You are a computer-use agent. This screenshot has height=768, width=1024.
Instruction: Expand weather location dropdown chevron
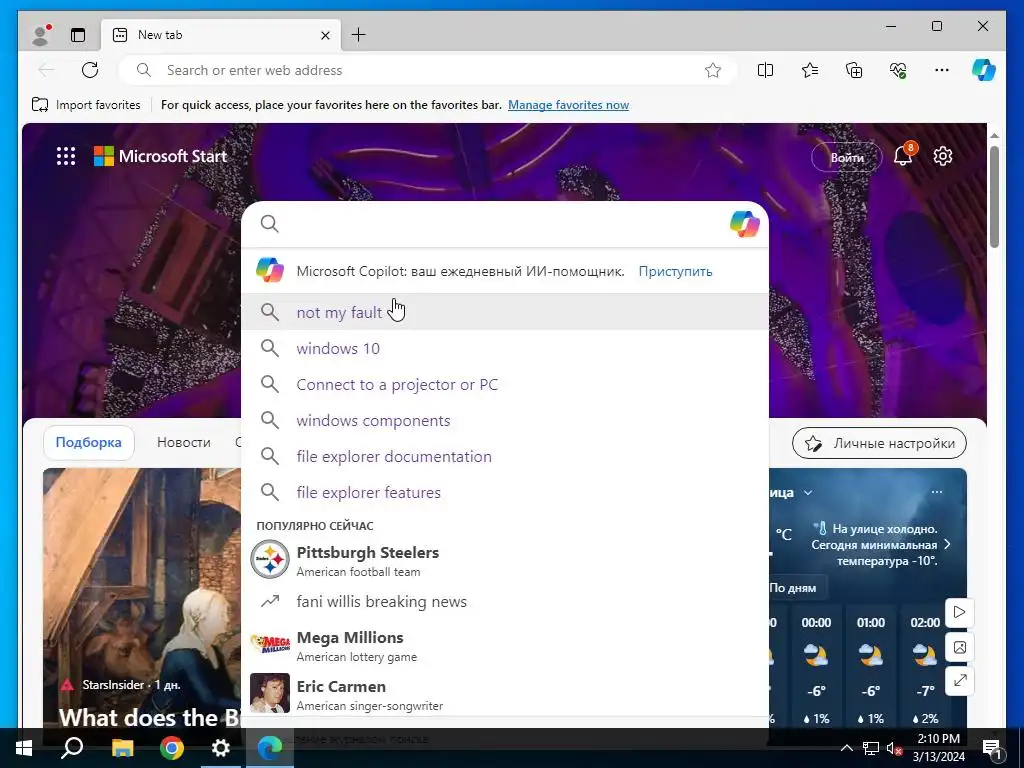808,492
